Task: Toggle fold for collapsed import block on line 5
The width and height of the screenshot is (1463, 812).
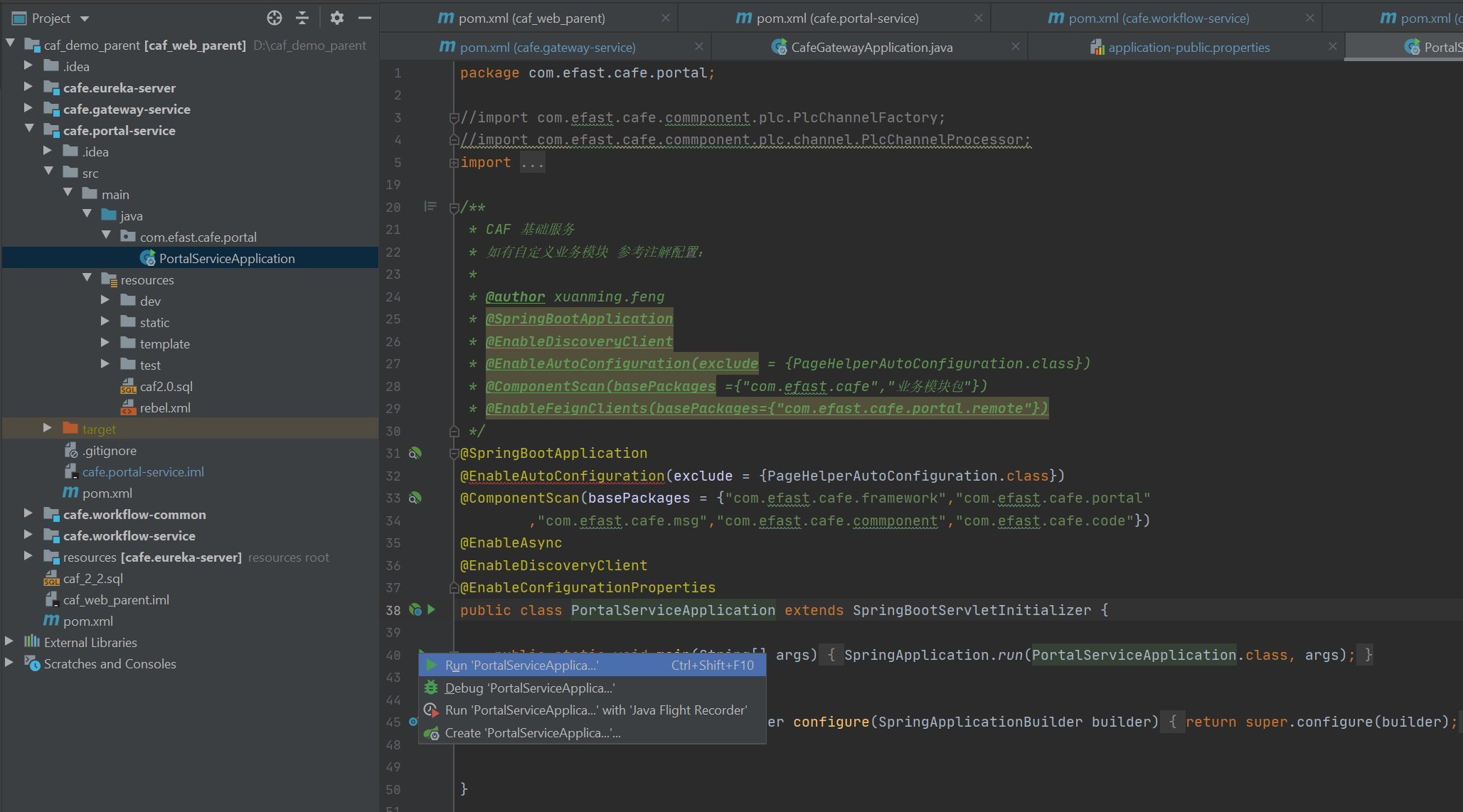Action: 454,163
